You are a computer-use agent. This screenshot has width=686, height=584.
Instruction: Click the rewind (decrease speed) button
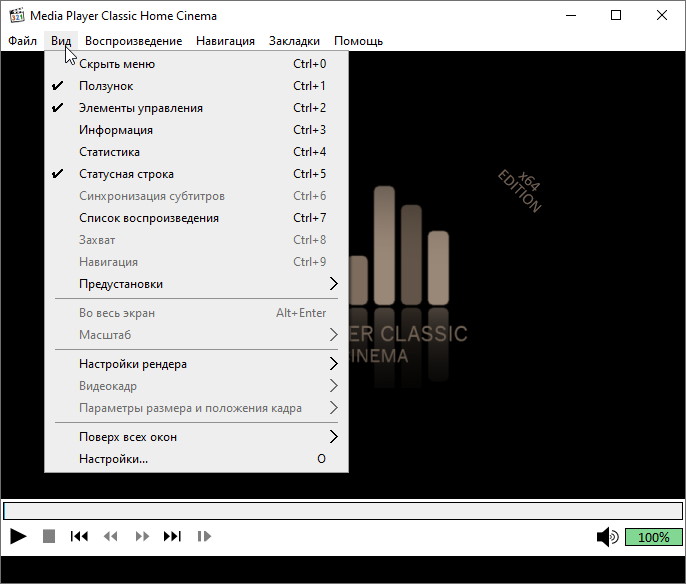point(111,536)
